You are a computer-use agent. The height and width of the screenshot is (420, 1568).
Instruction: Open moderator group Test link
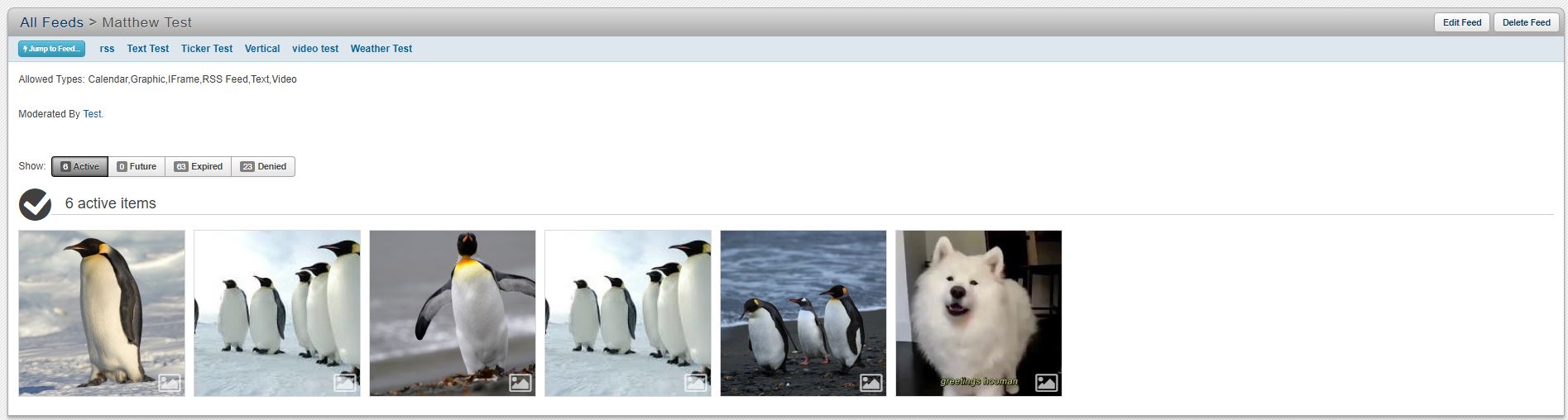tap(92, 114)
